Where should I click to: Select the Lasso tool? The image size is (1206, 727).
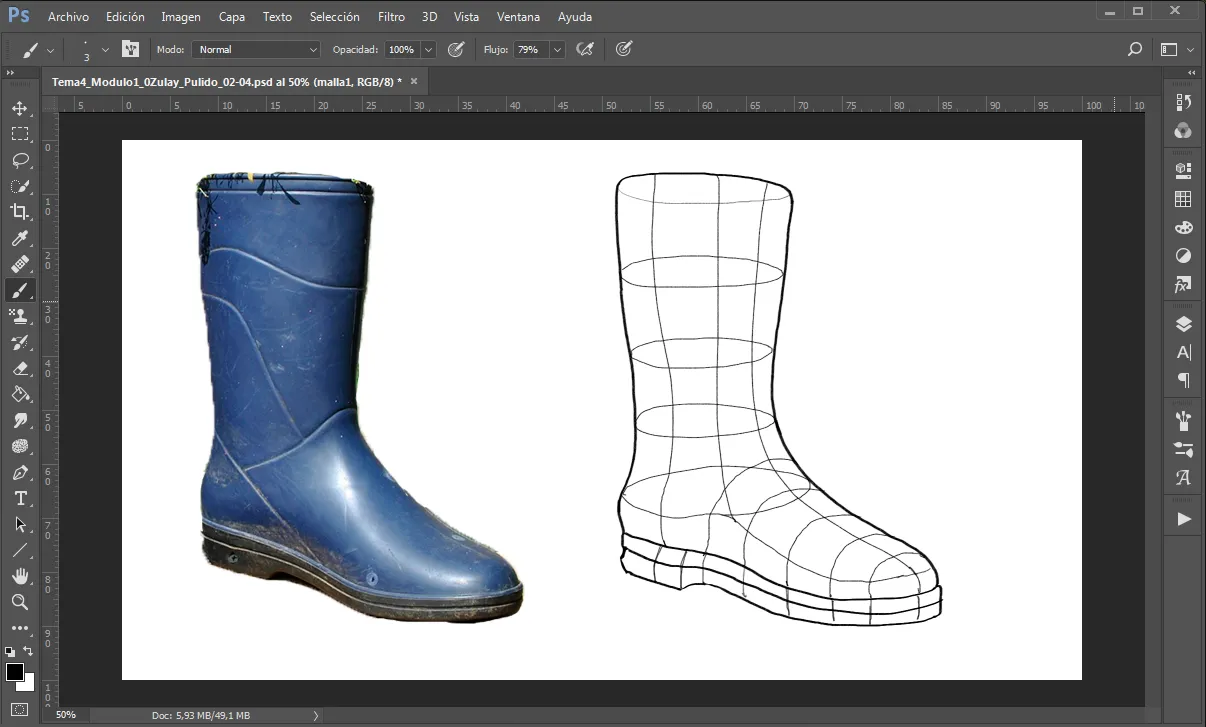20,160
